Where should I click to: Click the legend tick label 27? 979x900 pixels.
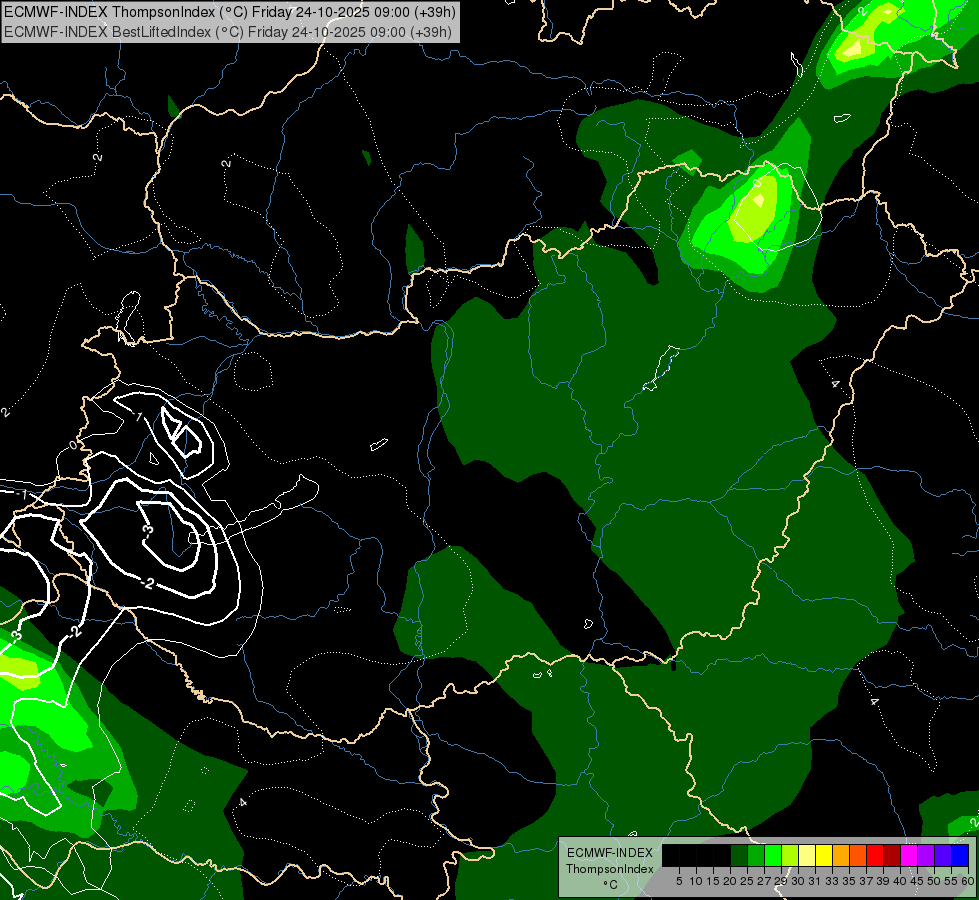point(764,881)
